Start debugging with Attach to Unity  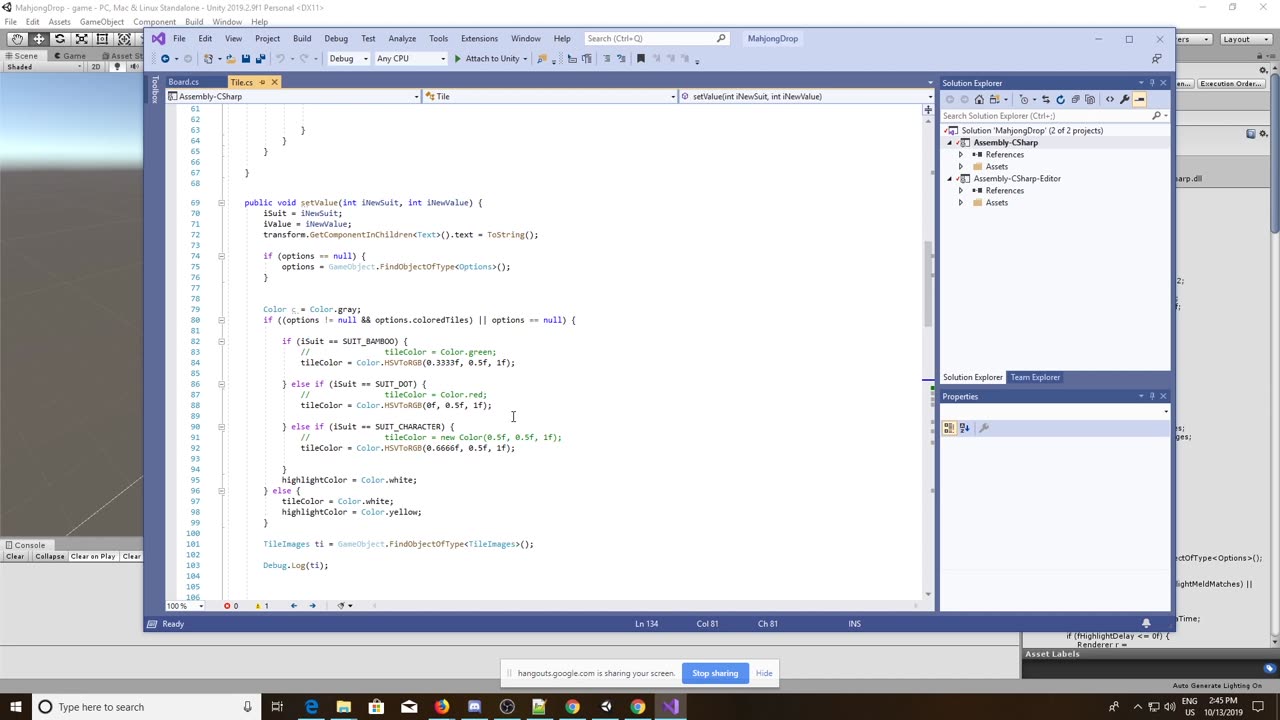pos(487,59)
